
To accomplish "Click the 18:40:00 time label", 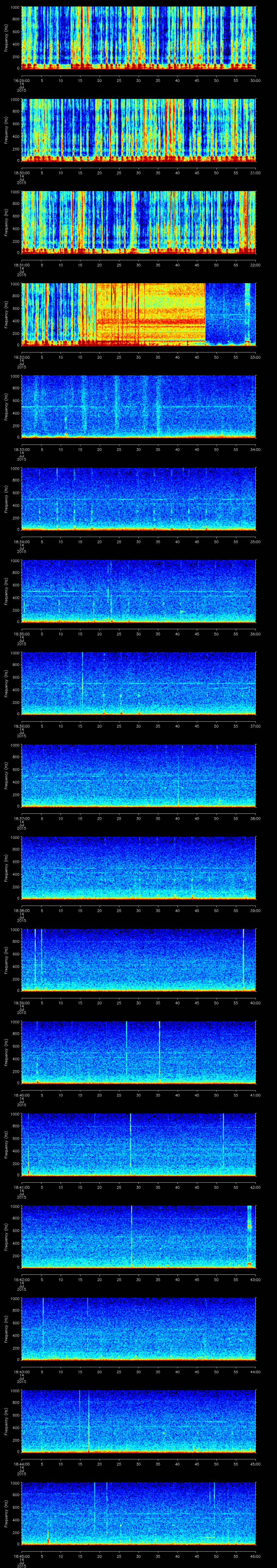I will tap(22, 1095).
